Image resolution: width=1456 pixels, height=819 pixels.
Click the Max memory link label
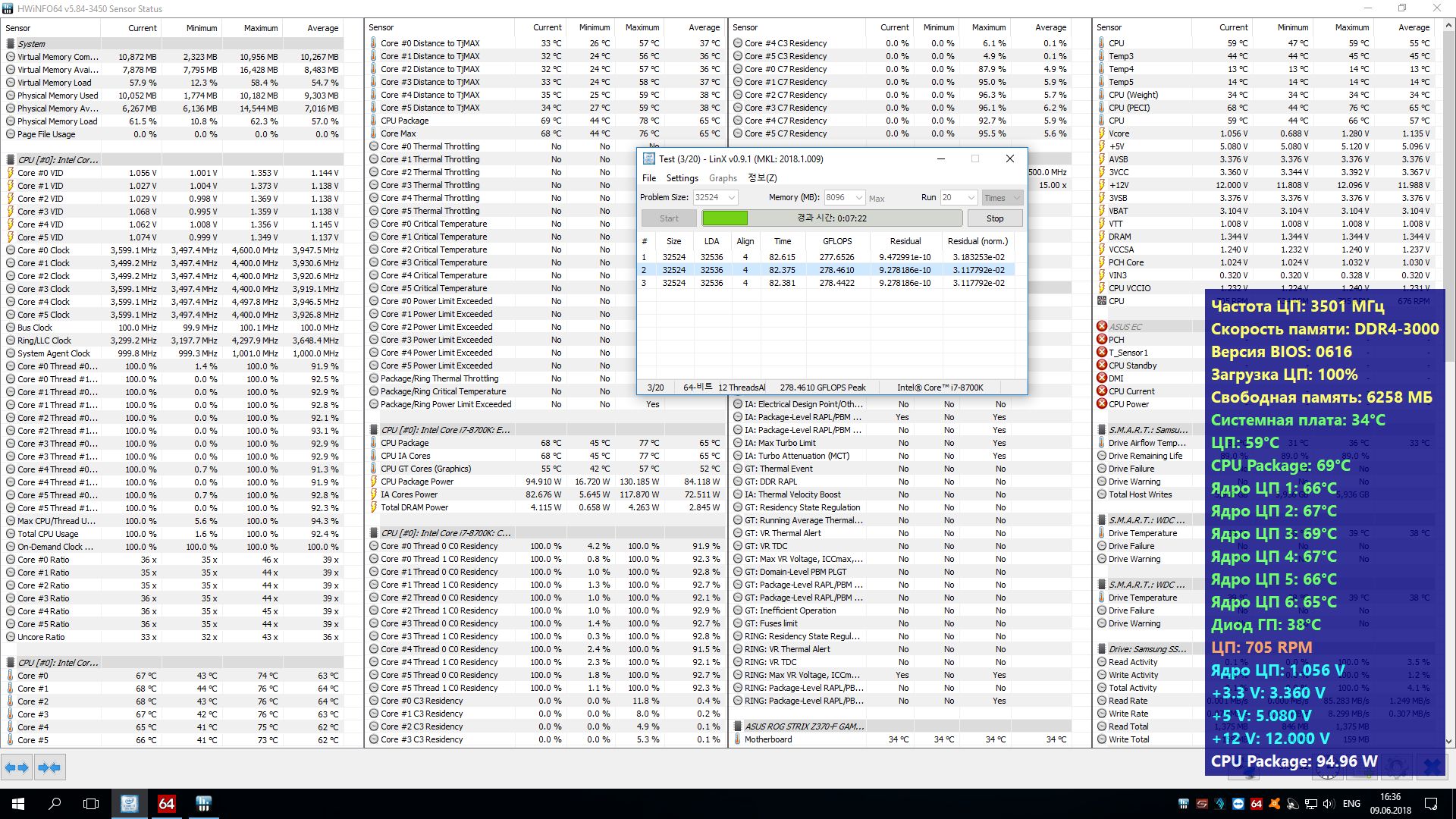click(x=877, y=198)
